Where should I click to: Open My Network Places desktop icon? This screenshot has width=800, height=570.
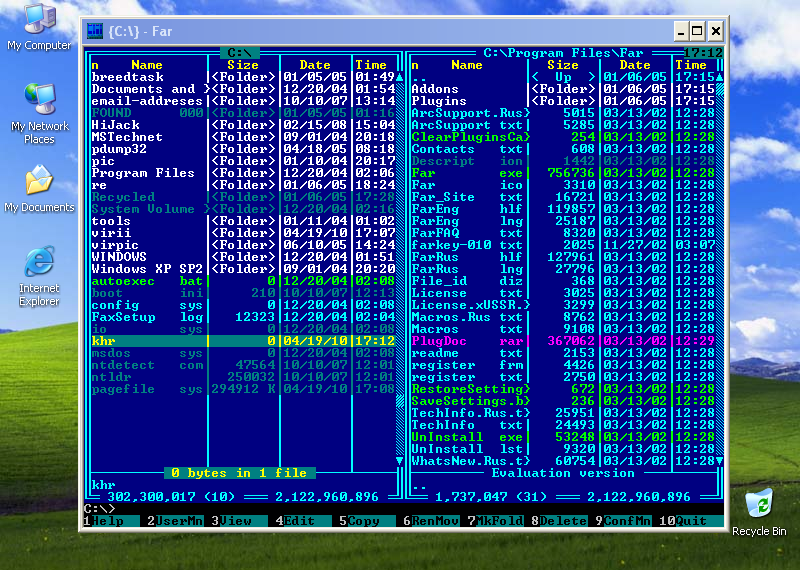click(39, 114)
